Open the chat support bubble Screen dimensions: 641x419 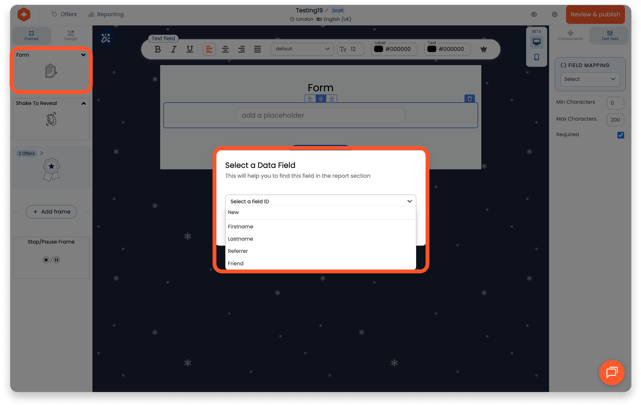click(x=611, y=372)
